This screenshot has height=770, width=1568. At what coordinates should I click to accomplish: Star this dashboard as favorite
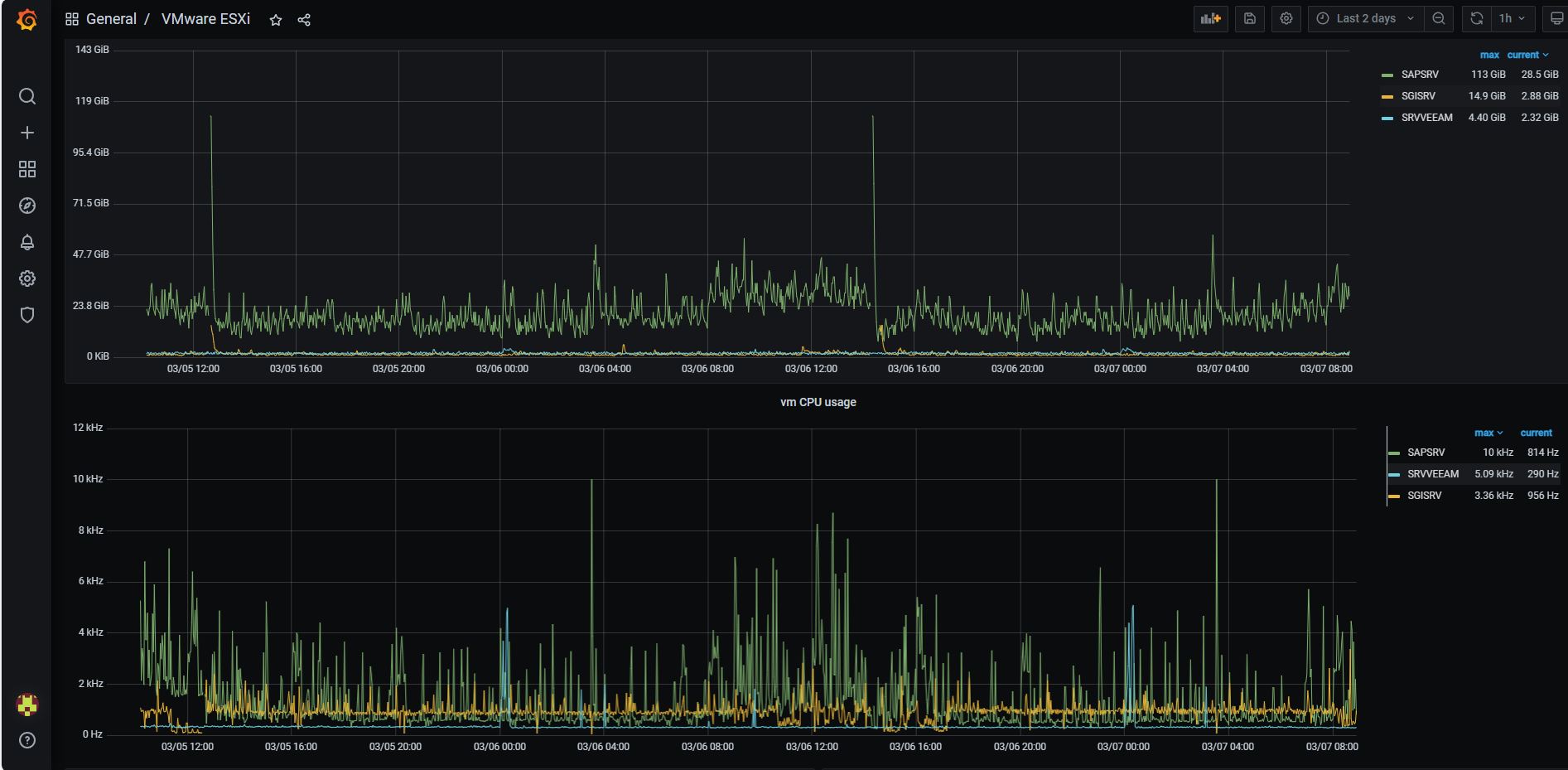point(276,20)
